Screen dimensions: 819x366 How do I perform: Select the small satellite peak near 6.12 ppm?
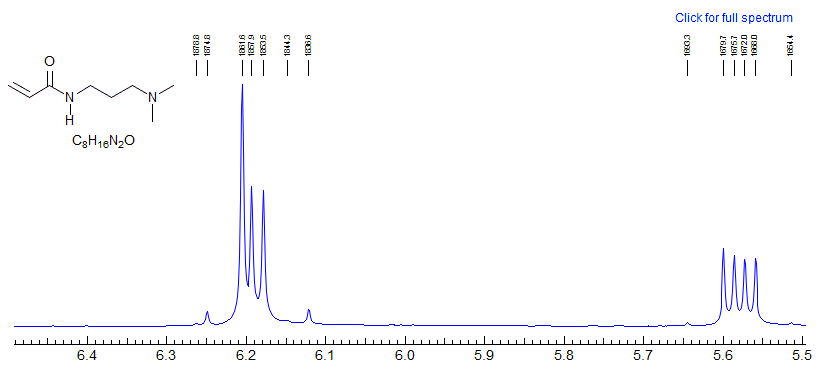click(309, 315)
